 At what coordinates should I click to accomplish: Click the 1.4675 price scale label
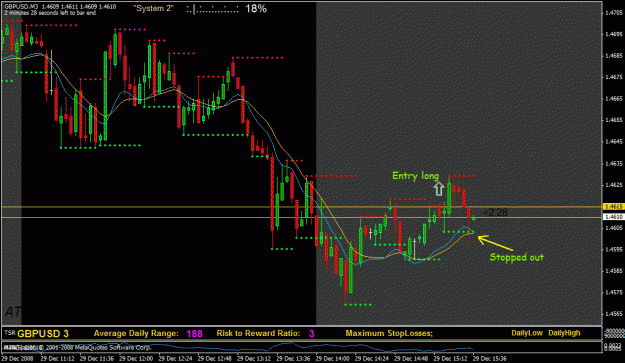click(614, 77)
